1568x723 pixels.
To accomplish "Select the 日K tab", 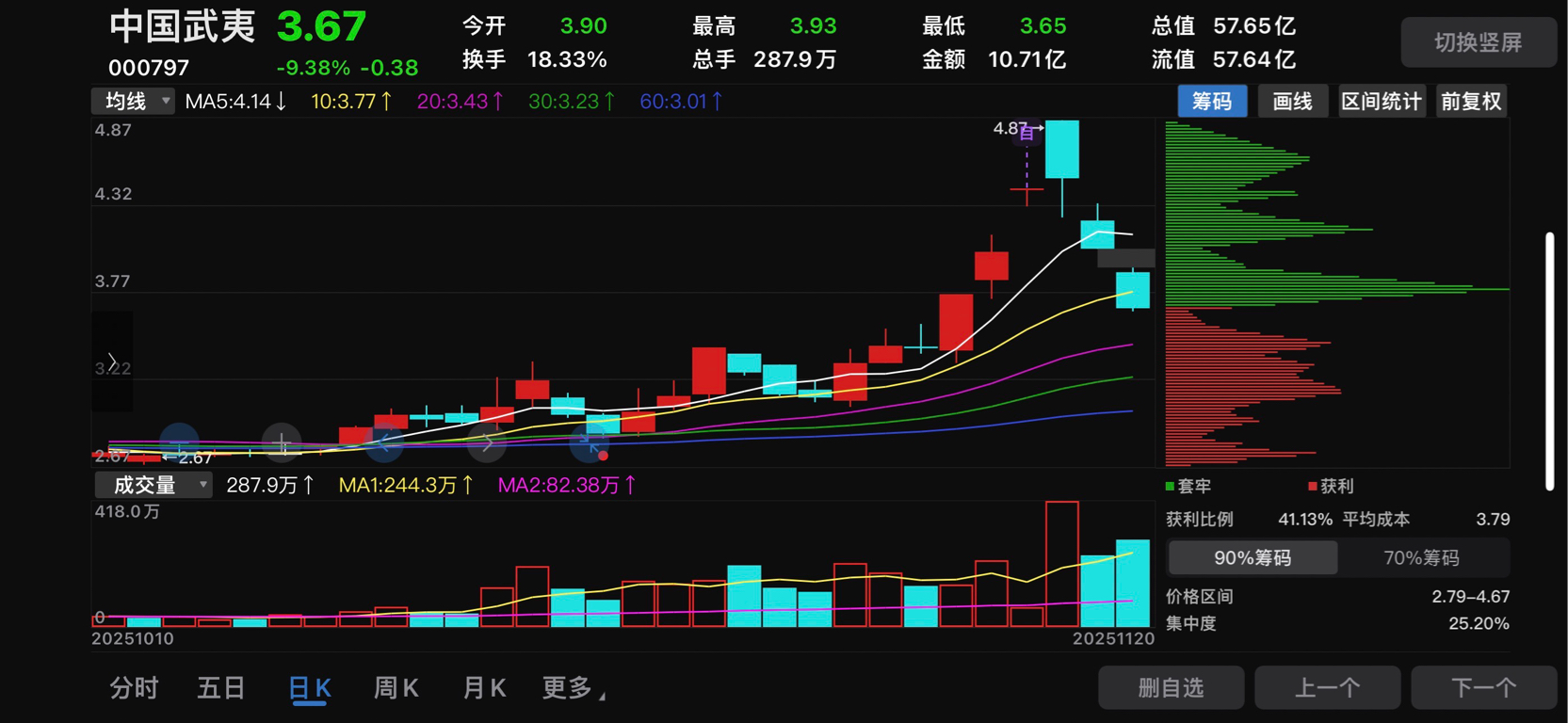I will click(310, 688).
